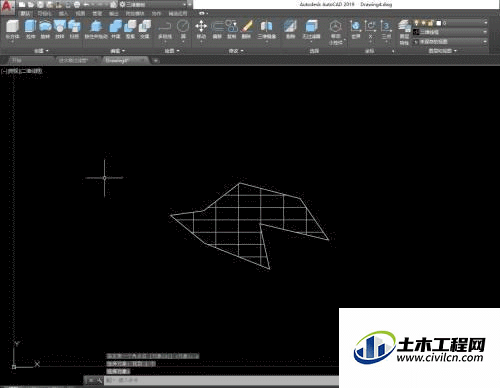
Task: Switch to the 管理 (Manage) ribbon tab
Action: point(97,13)
